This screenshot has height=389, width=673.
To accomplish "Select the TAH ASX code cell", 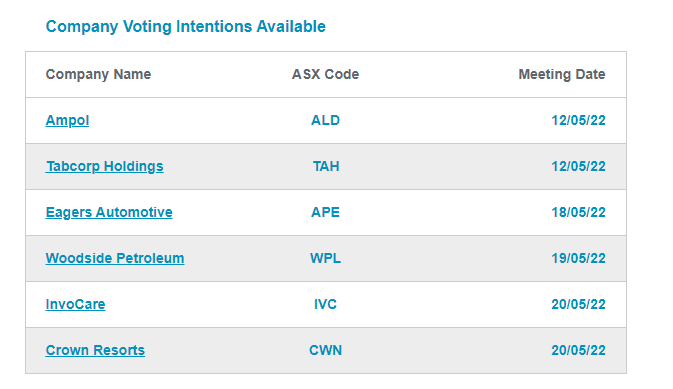I will click(x=326, y=166).
